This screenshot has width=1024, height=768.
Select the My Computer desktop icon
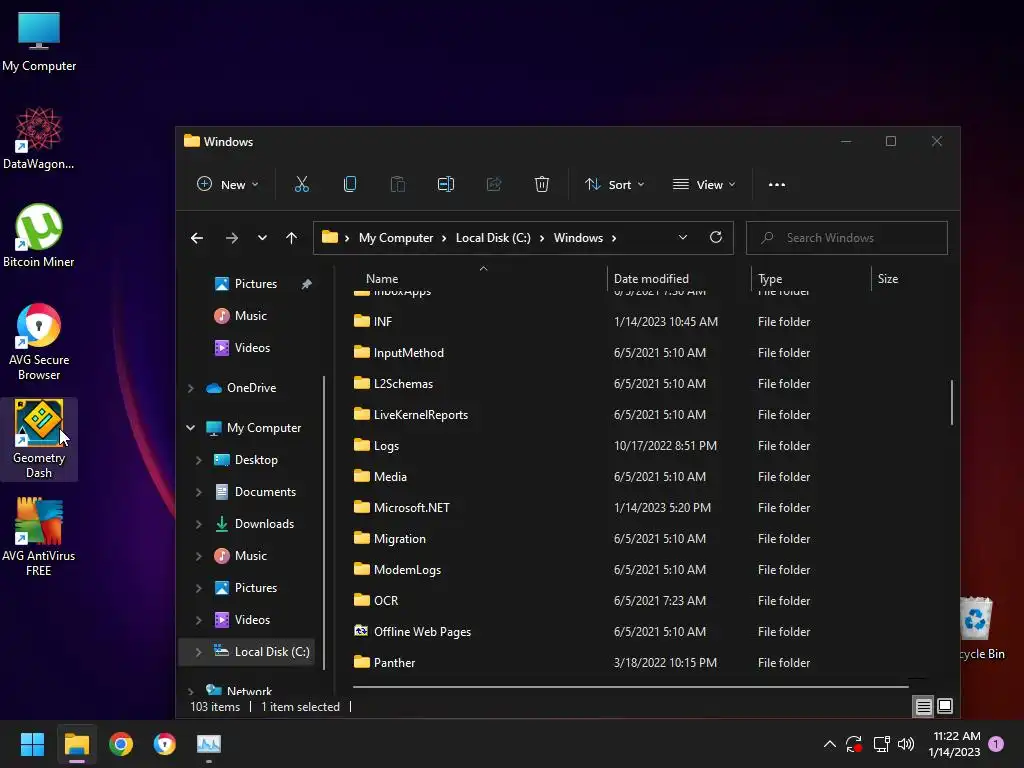click(x=39, y=42)
